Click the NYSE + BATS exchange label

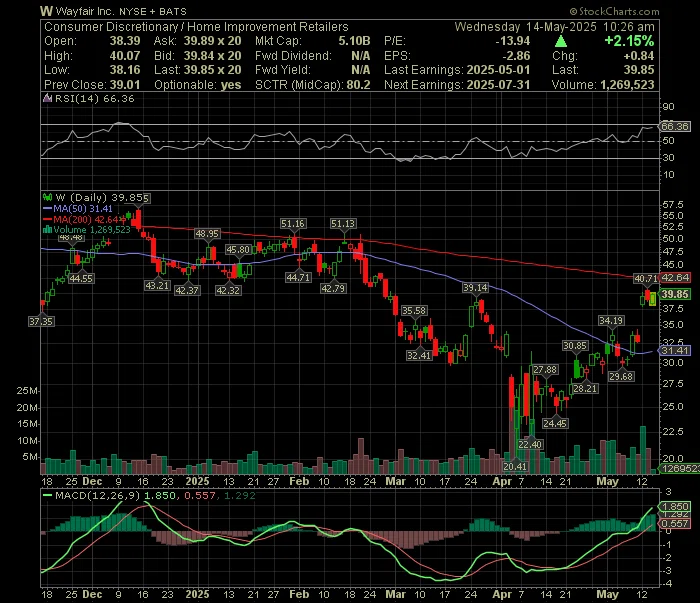153,12
